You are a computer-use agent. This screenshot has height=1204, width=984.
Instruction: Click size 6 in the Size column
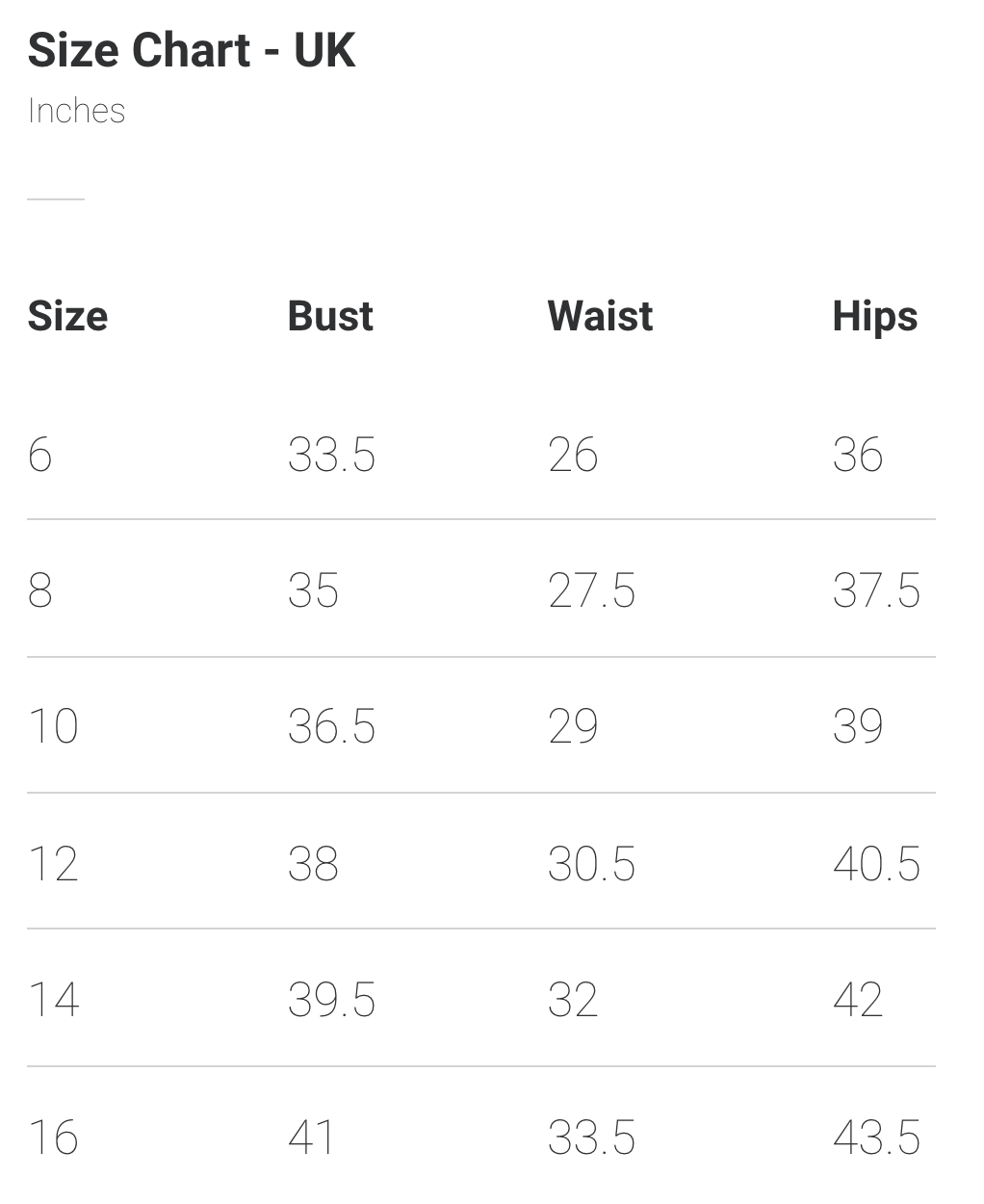coord(39,455)
